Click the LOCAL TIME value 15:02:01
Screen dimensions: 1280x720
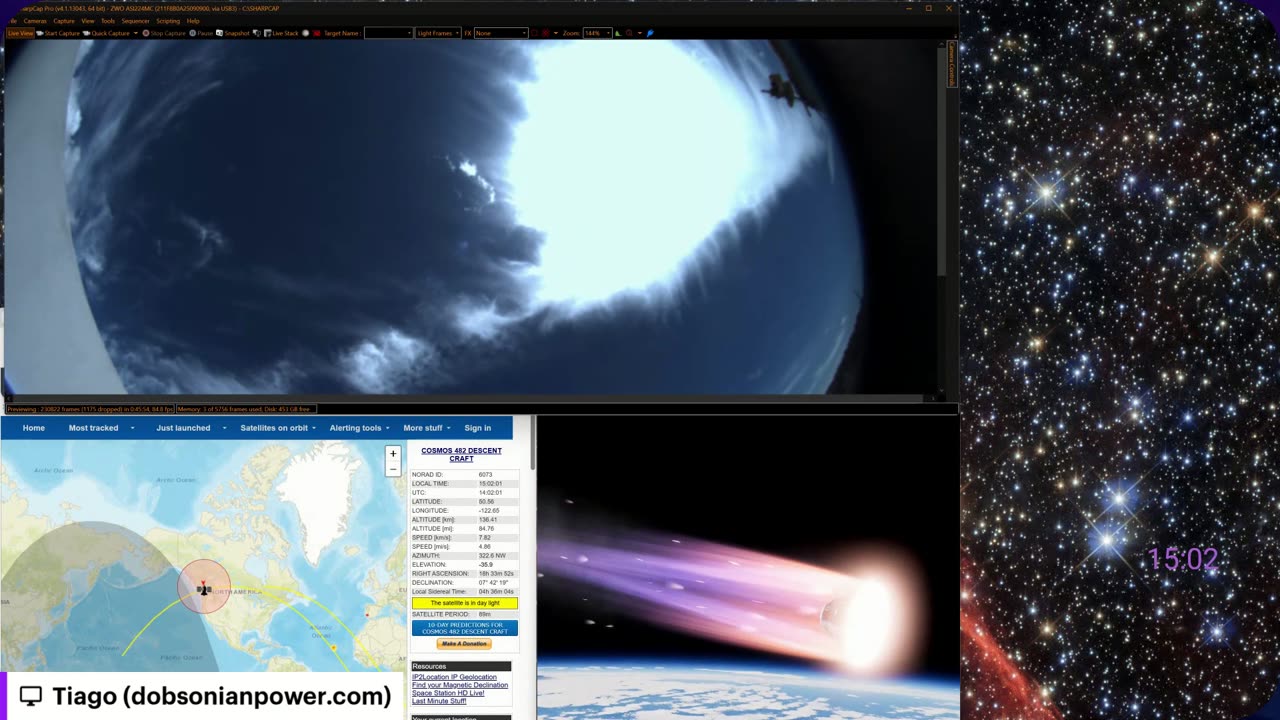pyautogui.click(x=490, y=484)
